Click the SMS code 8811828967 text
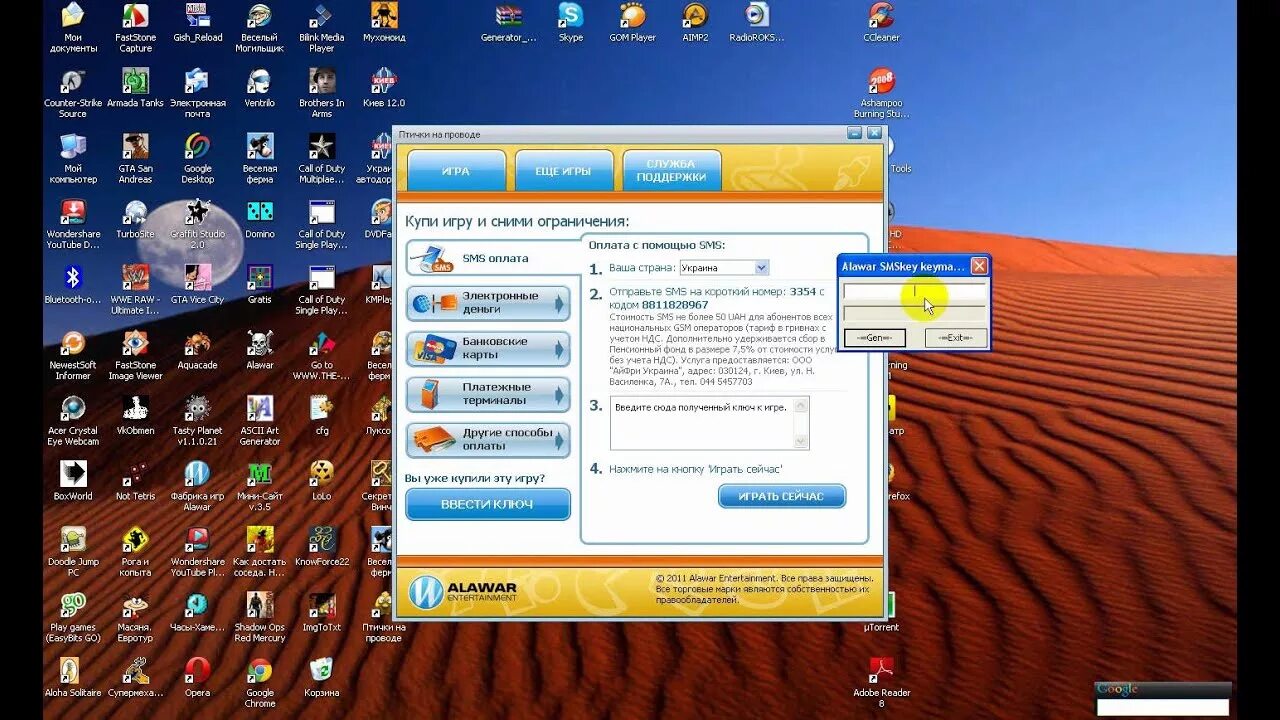The height and width of the screenshot is (720, 1280). (674, 304)
